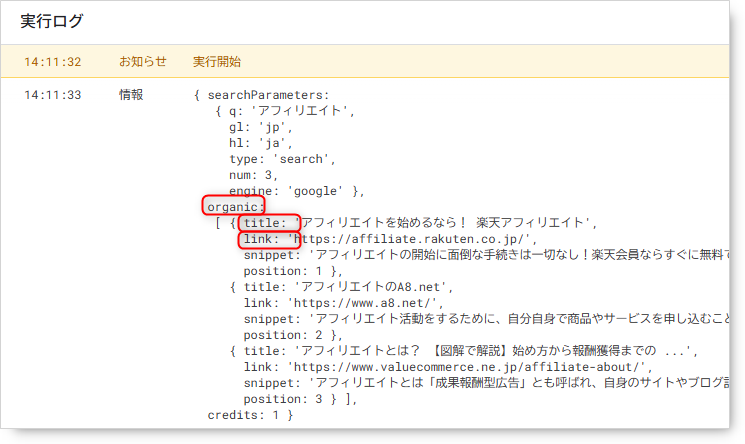Click the valuecommerce.ne.jp affiliate-about URL
Image resolution: width=745 pixels, height=444 pixels.
[470, 367]
